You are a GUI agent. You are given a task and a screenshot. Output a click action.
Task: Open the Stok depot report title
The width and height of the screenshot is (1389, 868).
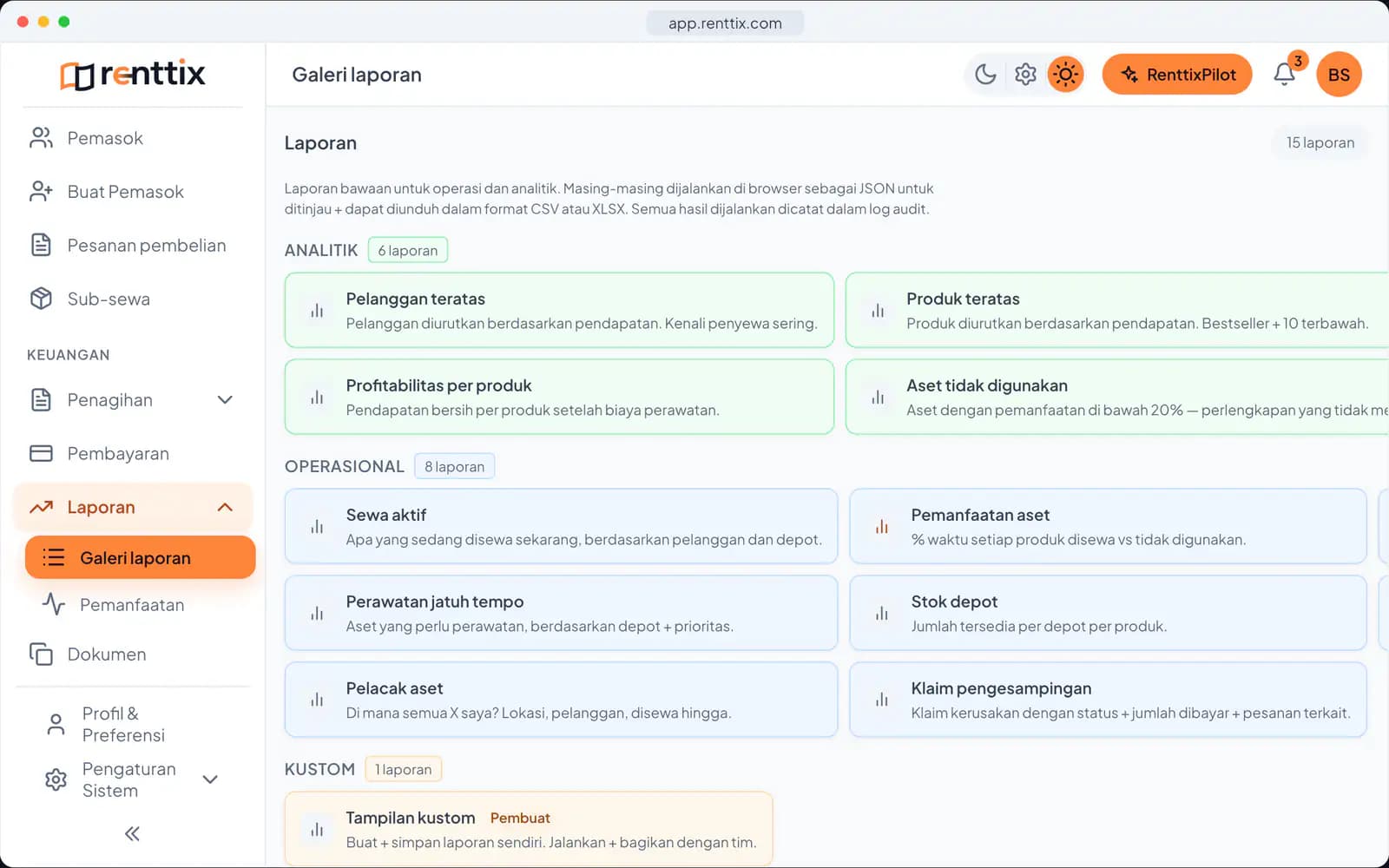(x=954, y=602)
